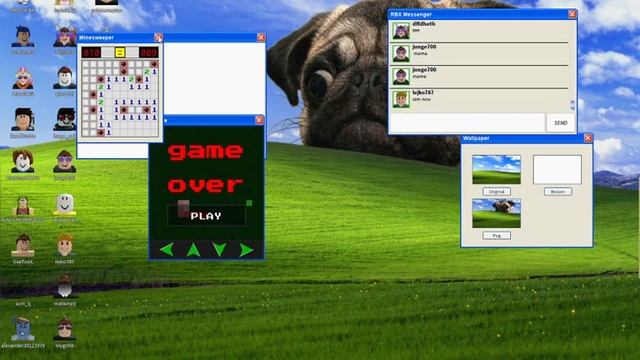Click lejko787's avatar in RBX Messenger
This screenshot has height=360, width=640.
pyautogui.click(x=401, y=99)
